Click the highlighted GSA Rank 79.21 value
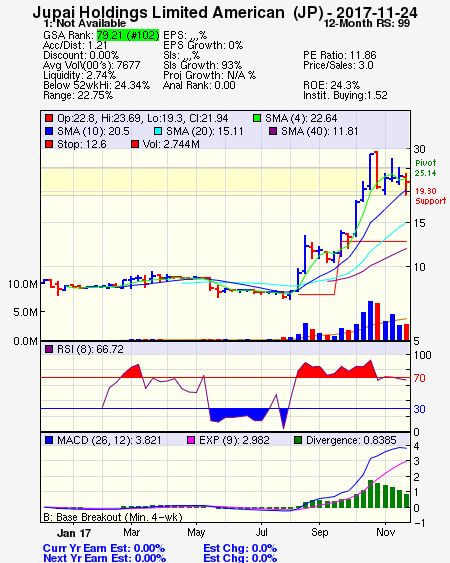Viewport: 450px width, 563px height. (x=128, y=35)
